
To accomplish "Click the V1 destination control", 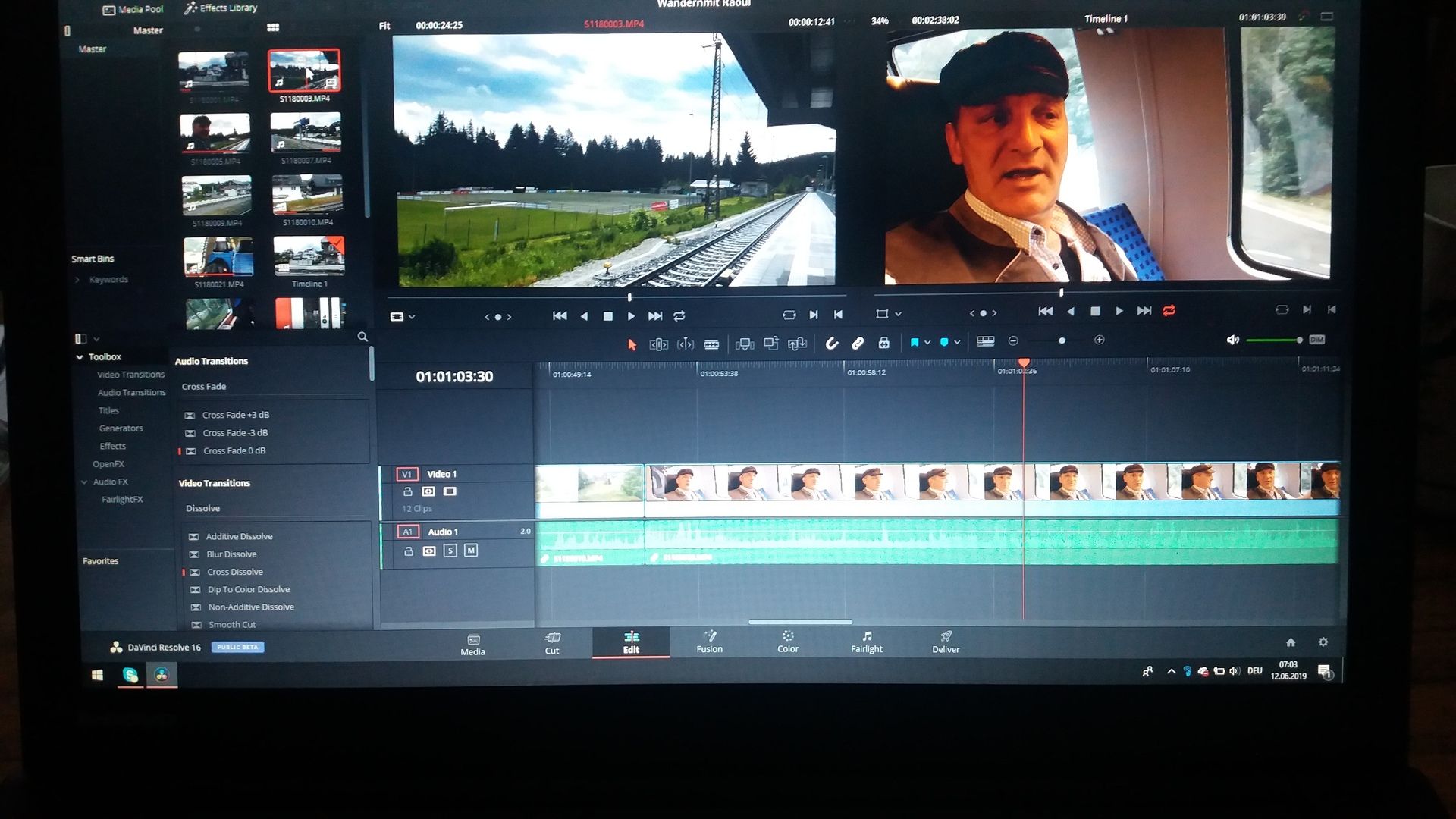I will 406,474.
